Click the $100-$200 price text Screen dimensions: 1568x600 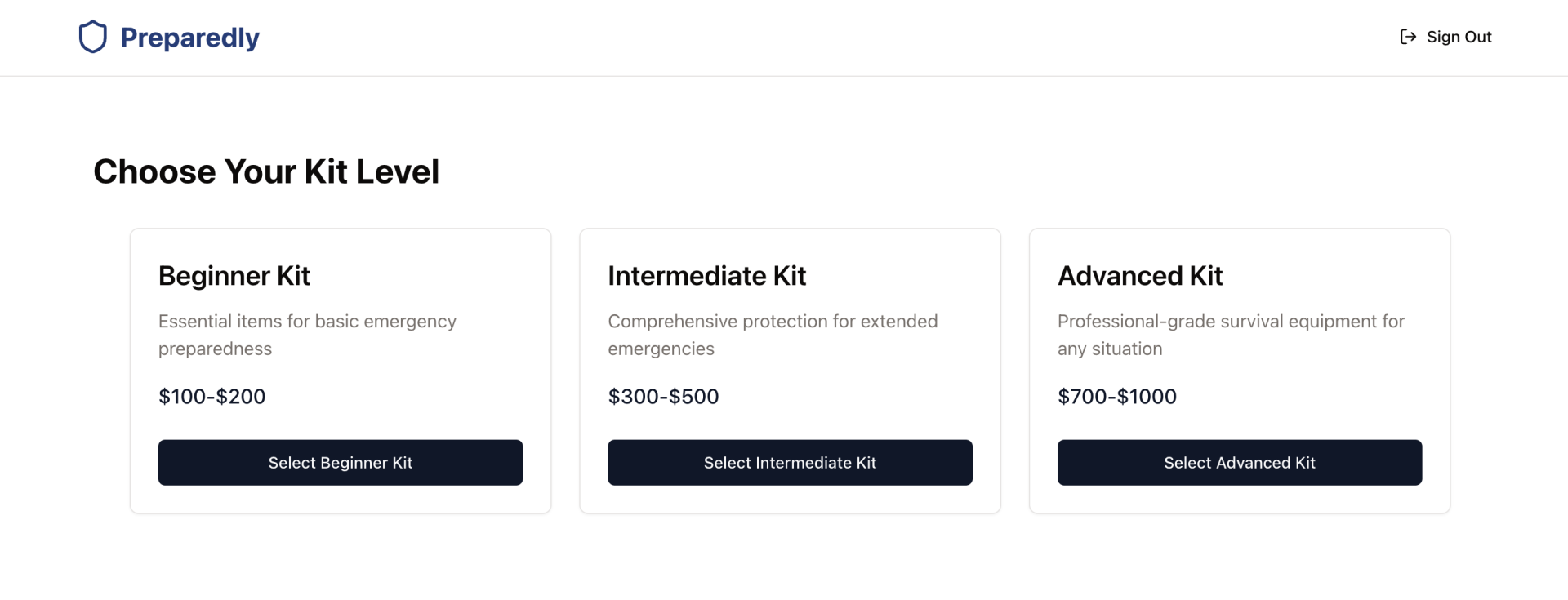coord(212,397)
